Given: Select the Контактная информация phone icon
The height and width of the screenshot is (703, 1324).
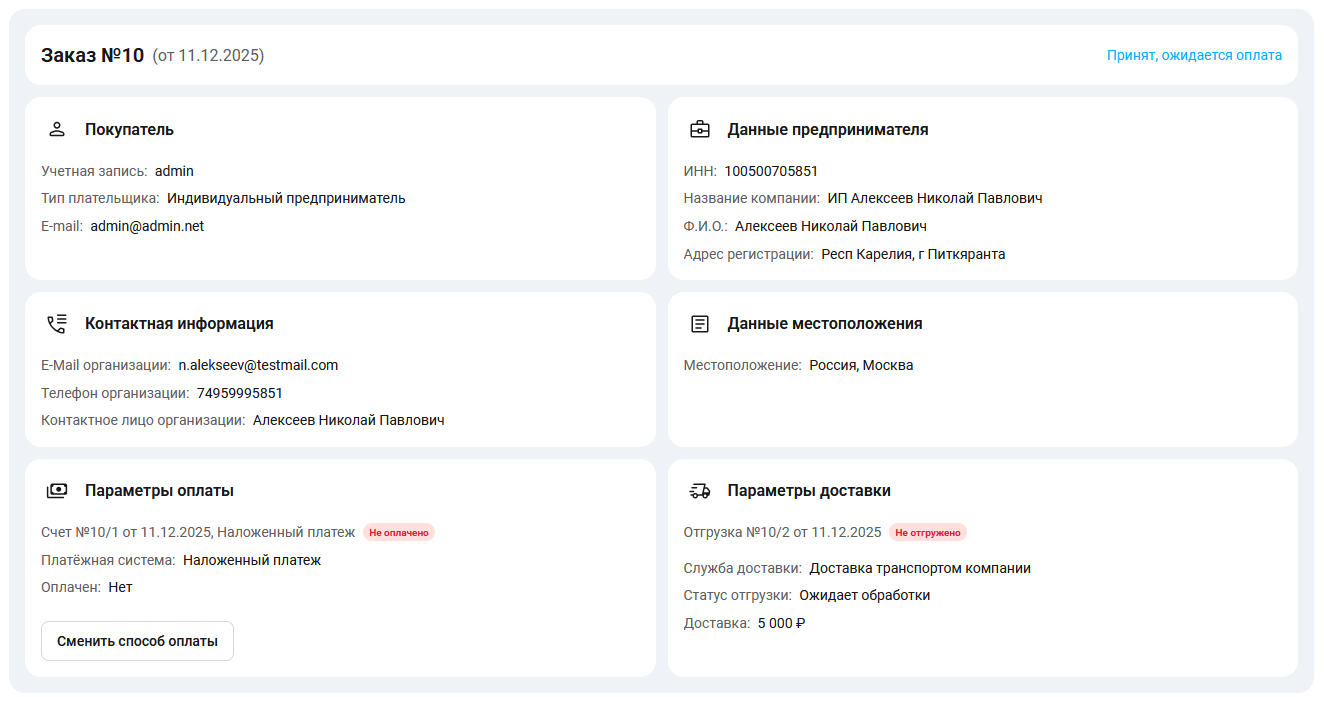Looking at the screenshot, I should 56,323.
